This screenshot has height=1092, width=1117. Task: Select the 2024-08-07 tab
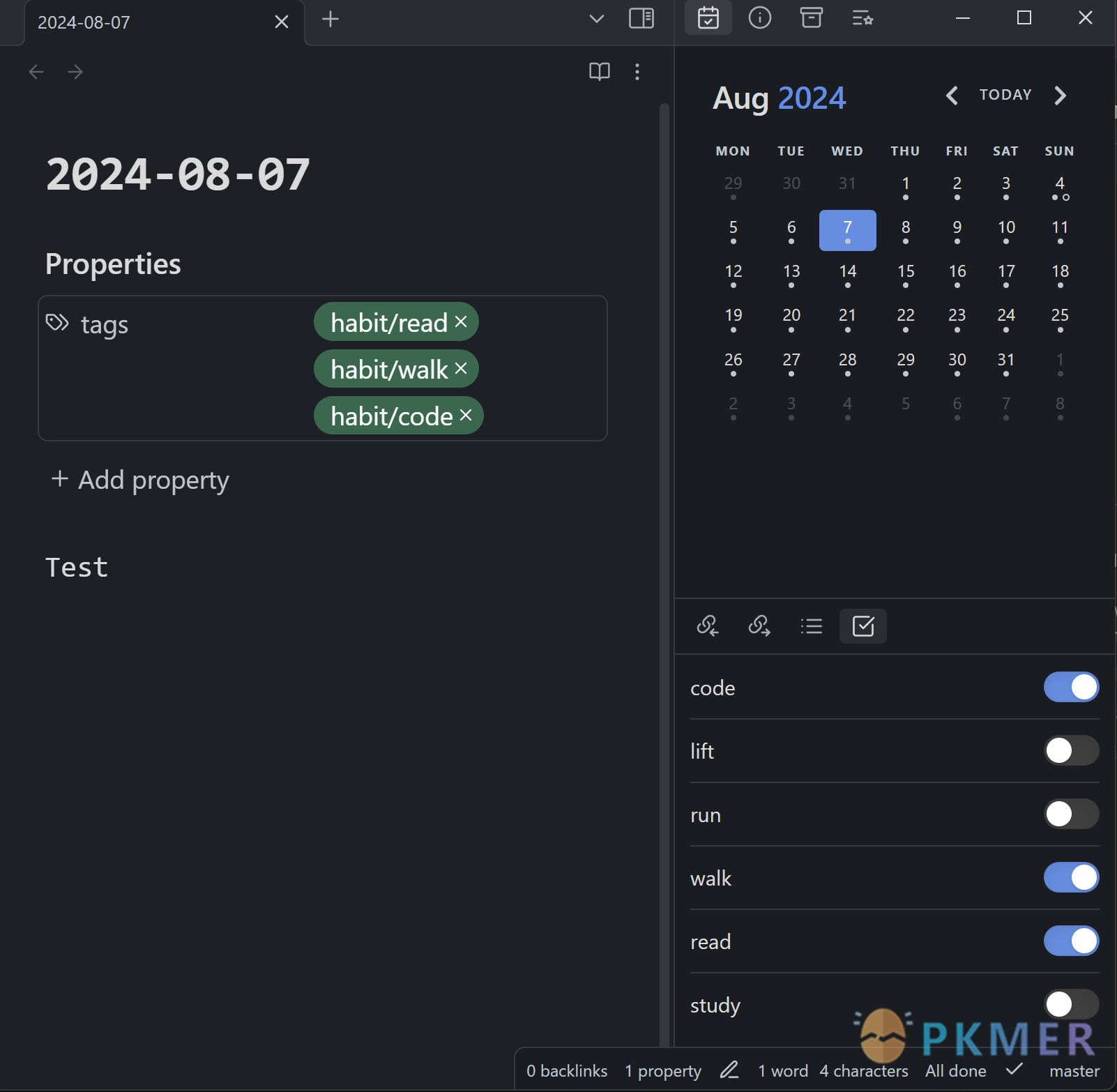tap(84, 22)
